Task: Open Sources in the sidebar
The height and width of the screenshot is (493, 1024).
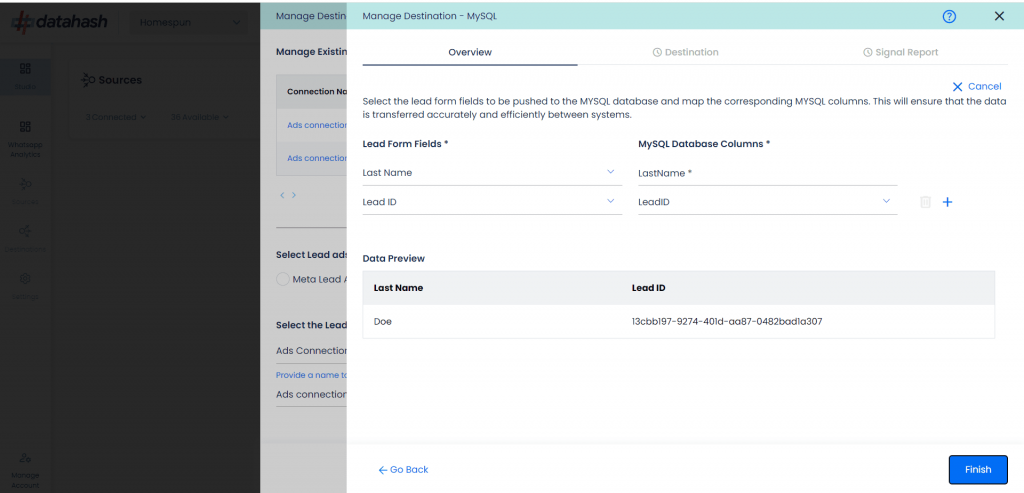Action: pyautogui.click(x=25, y=191)
